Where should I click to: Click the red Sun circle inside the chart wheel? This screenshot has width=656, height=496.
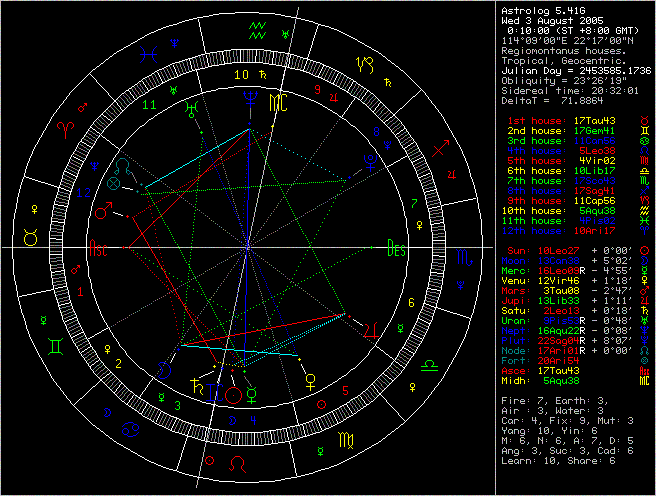(232, 395)
